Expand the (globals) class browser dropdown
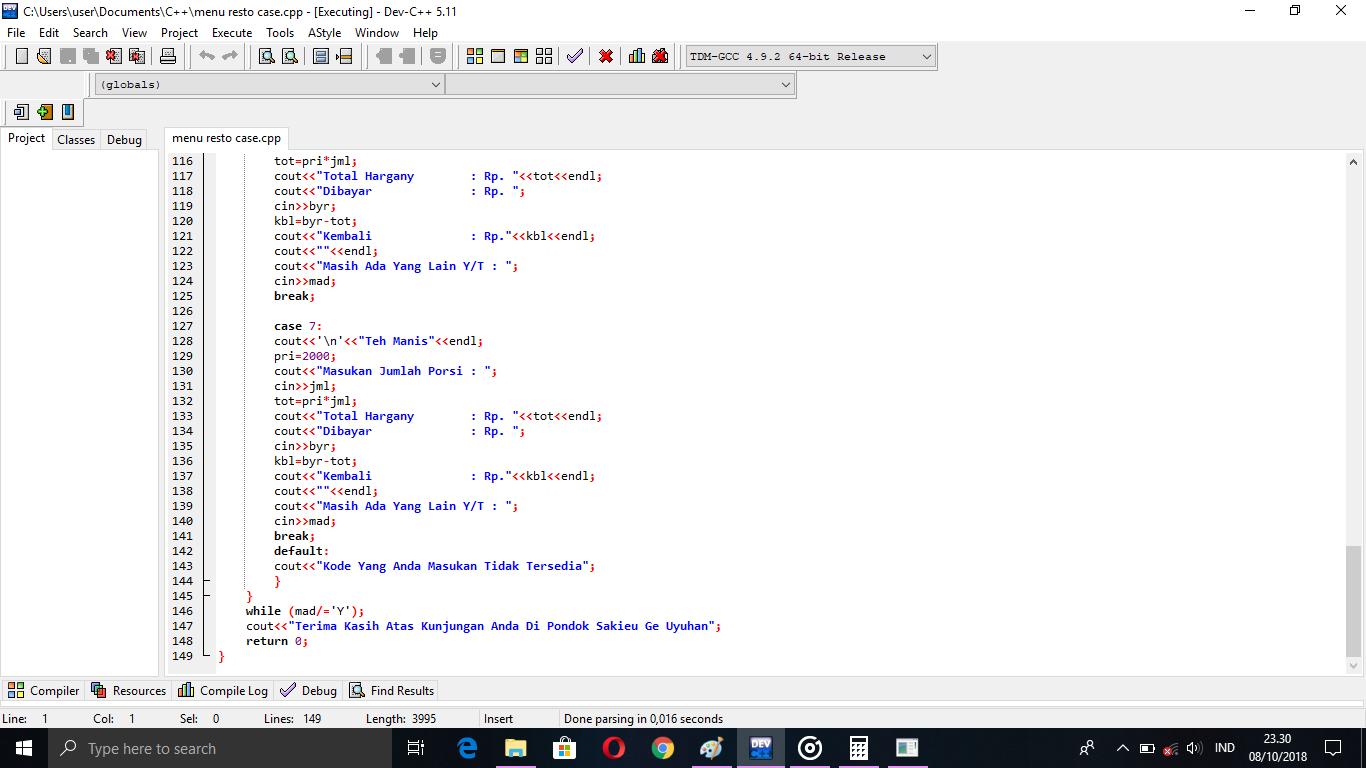Viewport: 1366px width, 768px height. 437,84
